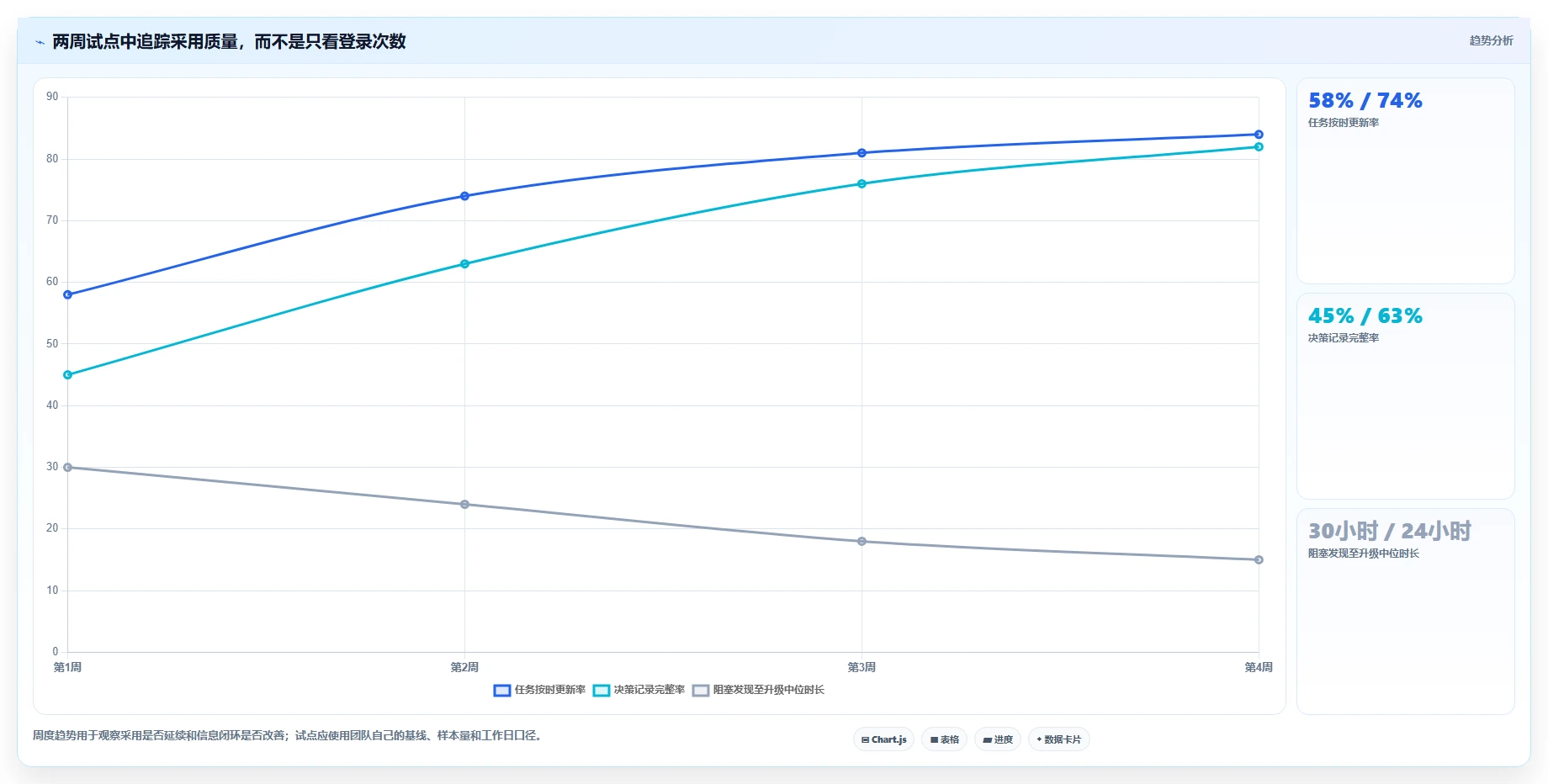Click the 数据卡片 chip
Image resolution: width=1548 pixels, height=784 pixels.
tap(1058, 739)
